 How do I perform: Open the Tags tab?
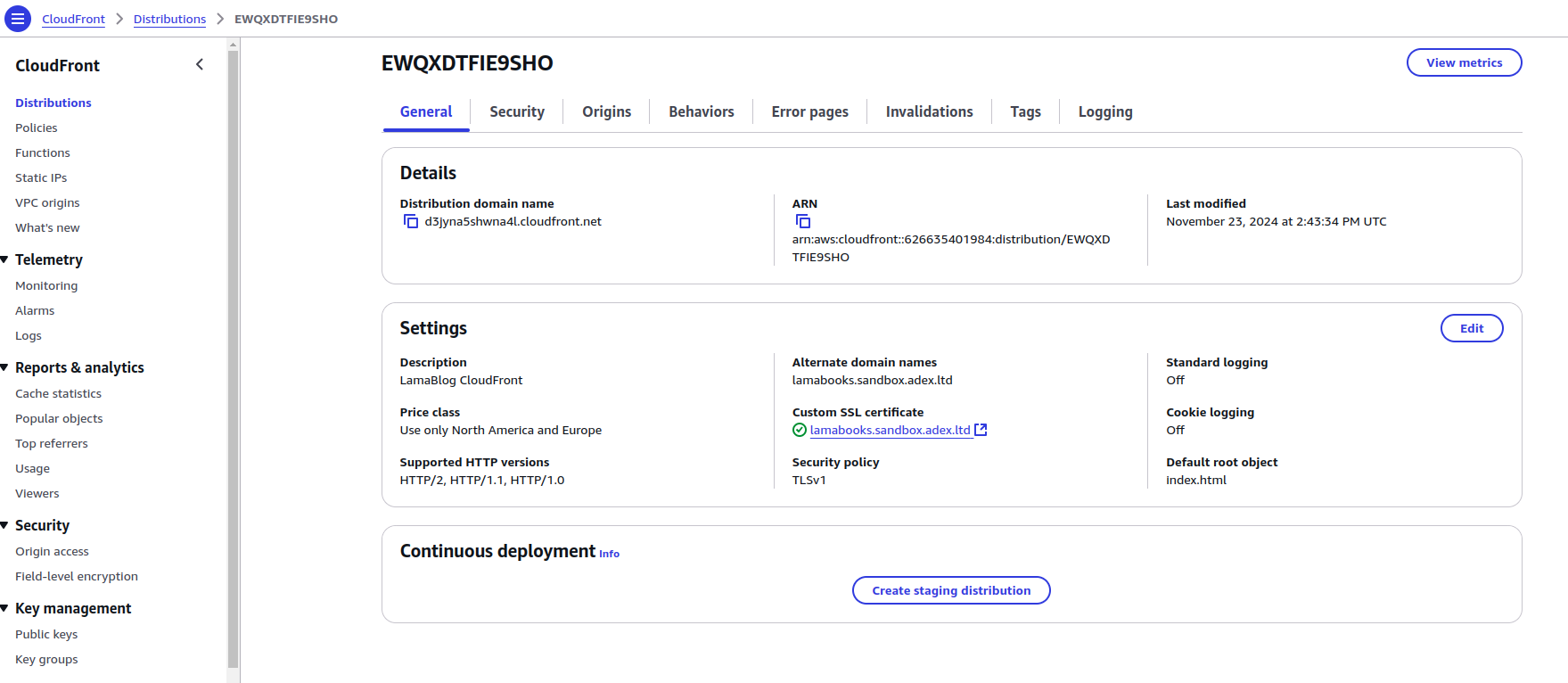click(x=1026, y=111)
